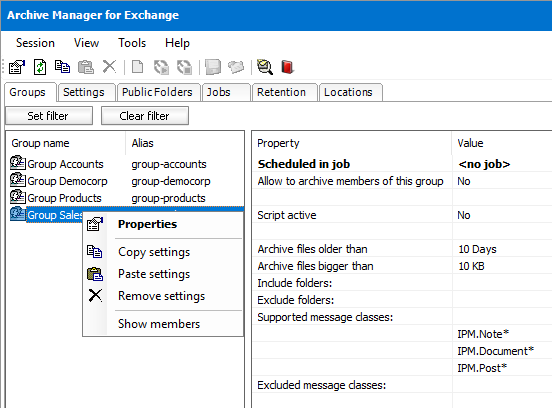The width and height of the screenshot is (552, 408).
Task: Select the Group Accounts row name
Action: click(x=65, y=164)
